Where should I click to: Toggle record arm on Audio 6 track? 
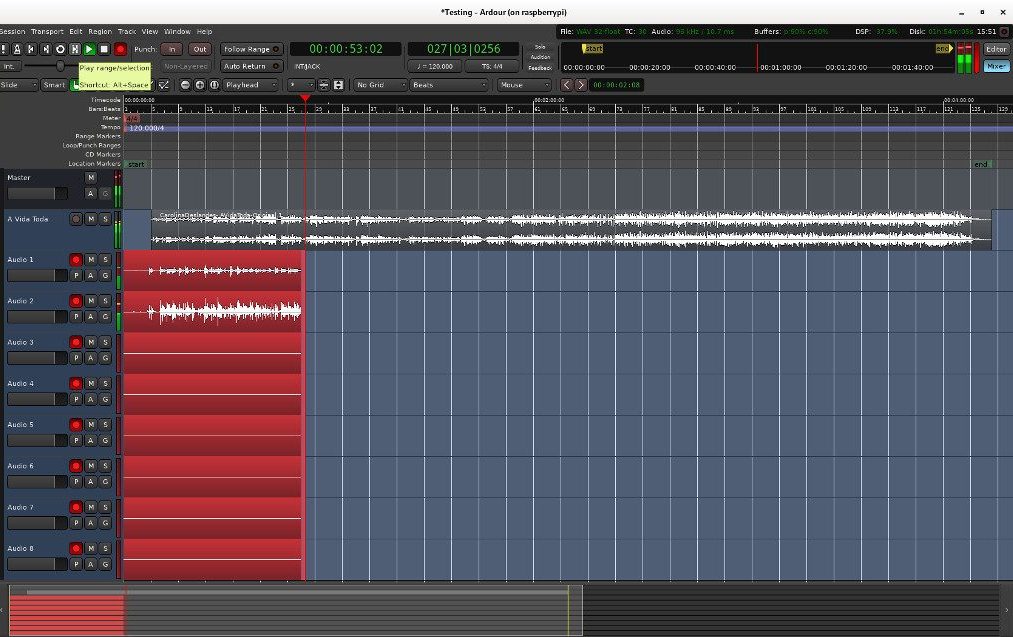click(76, 466)
